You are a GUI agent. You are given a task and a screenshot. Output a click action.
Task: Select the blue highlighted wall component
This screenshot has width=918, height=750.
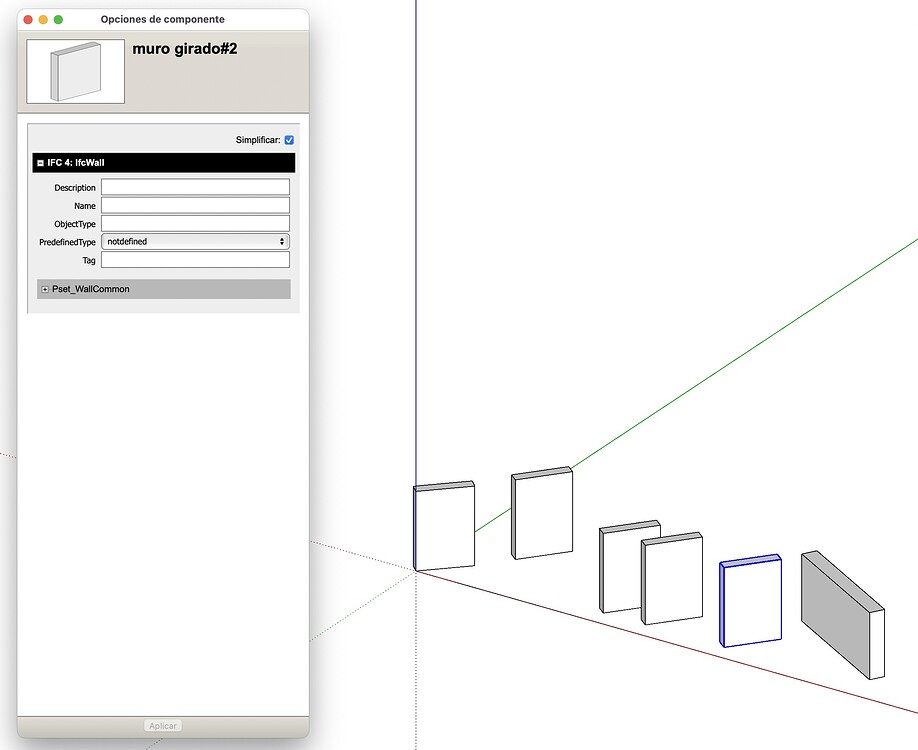click(x=750, y=600)
